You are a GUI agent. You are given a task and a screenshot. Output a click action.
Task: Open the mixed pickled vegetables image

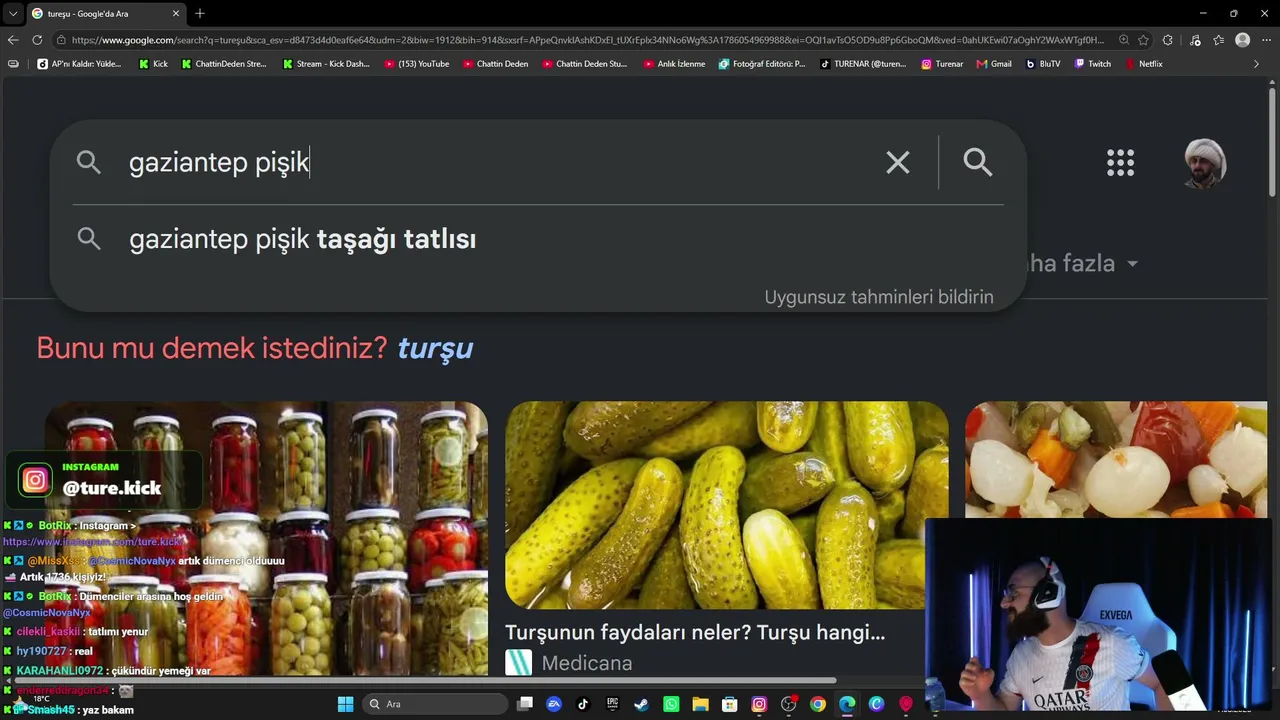(x=1116, y=460)
